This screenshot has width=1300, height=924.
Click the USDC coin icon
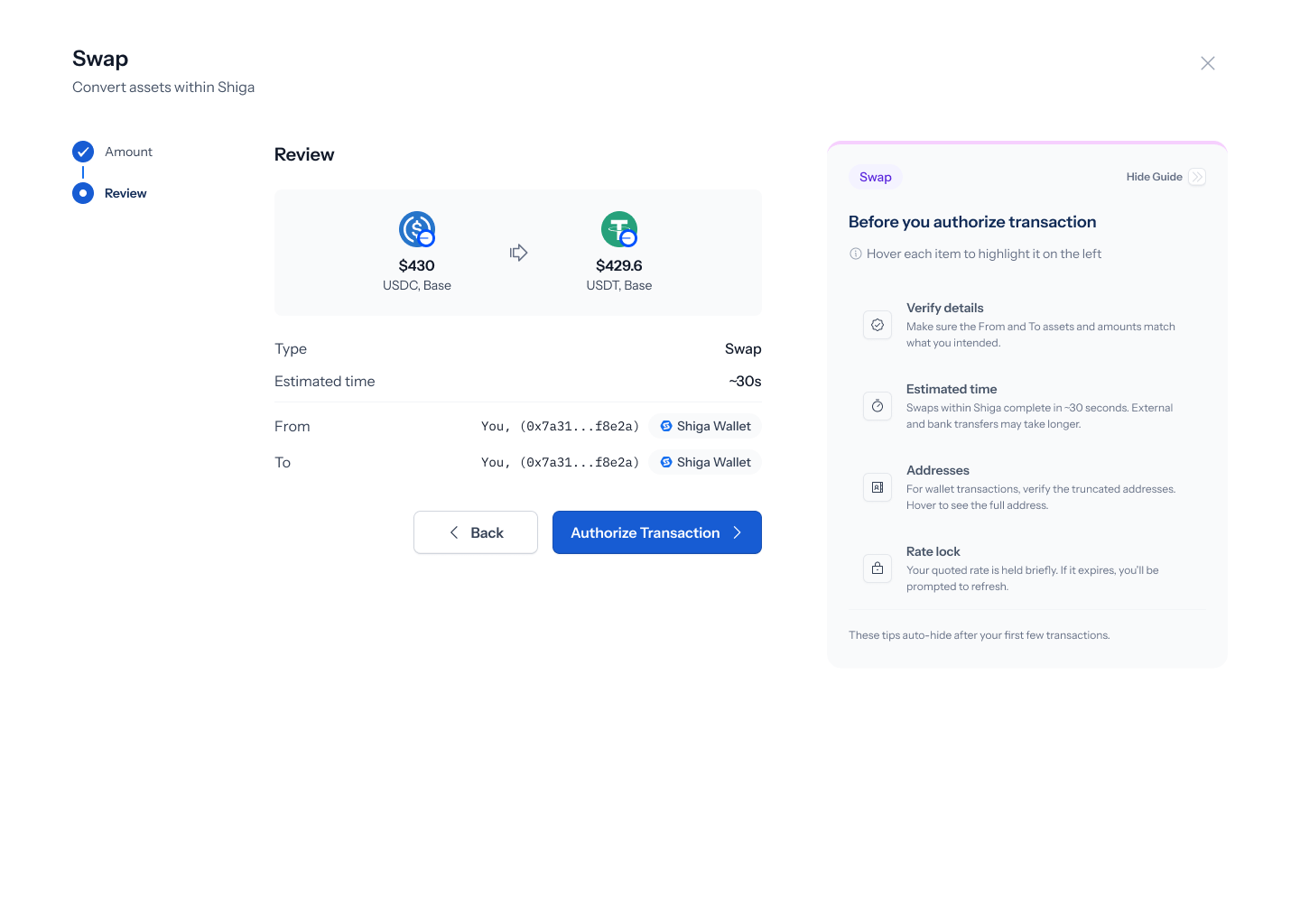pyautogui.click(x=417, y=229)
